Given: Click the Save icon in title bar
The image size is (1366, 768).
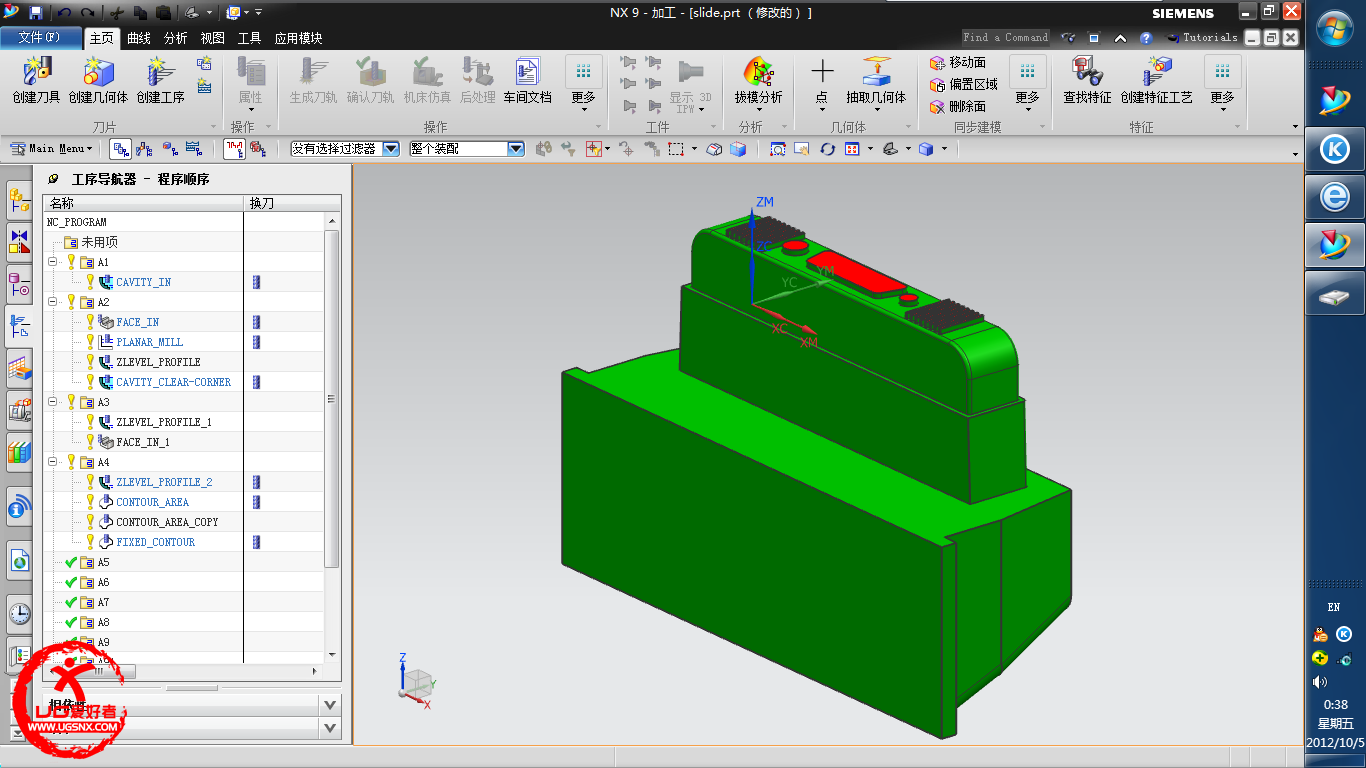Looking at the screenshot, I should pyautogui.click(x=36, y=13).
